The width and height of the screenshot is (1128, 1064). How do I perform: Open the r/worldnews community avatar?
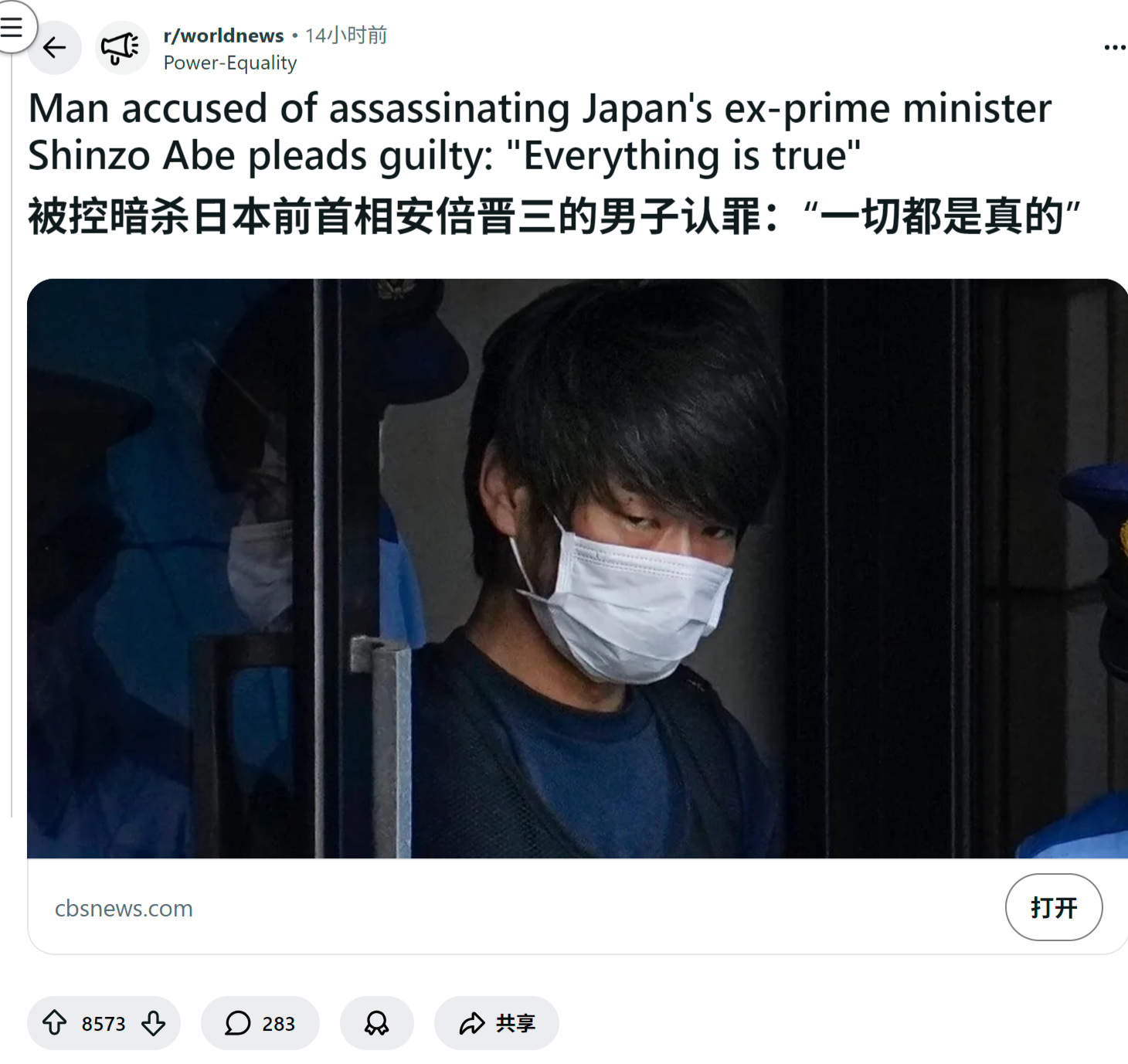point(121,48)
